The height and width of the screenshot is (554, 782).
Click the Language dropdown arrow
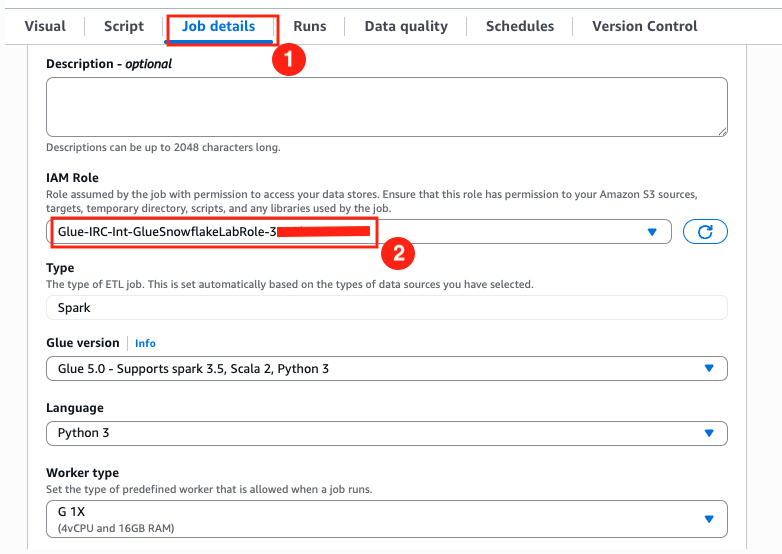709,433
